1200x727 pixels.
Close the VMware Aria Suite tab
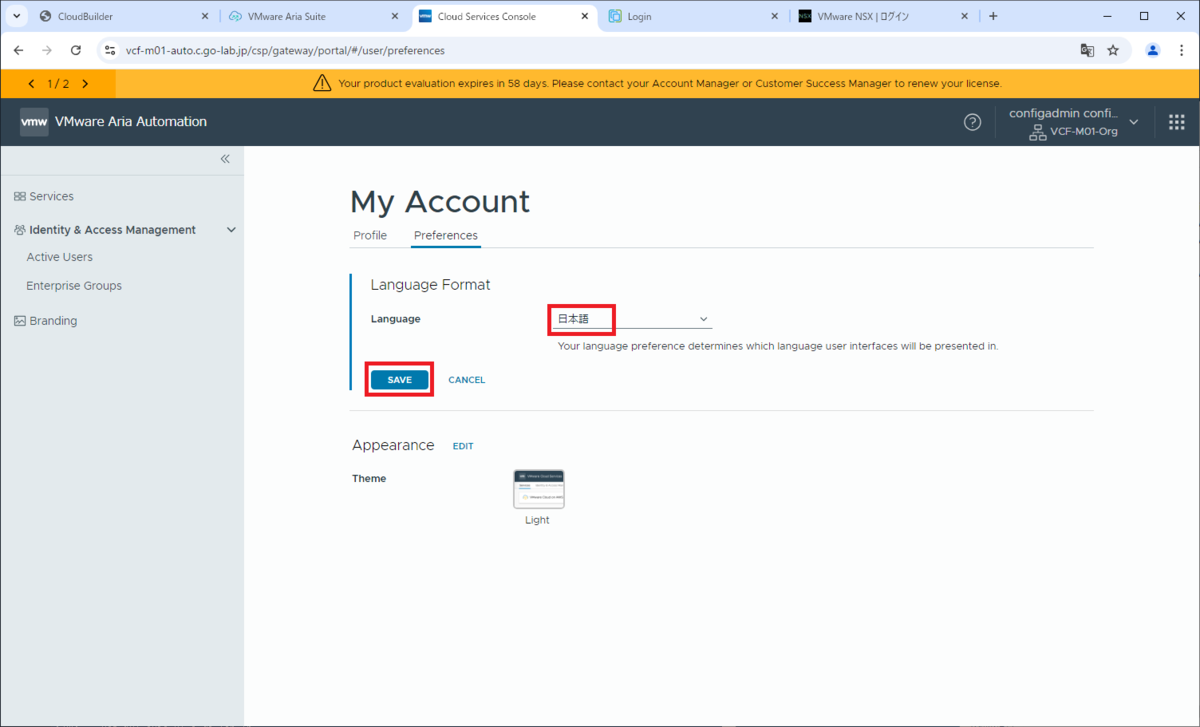(395, 16)
